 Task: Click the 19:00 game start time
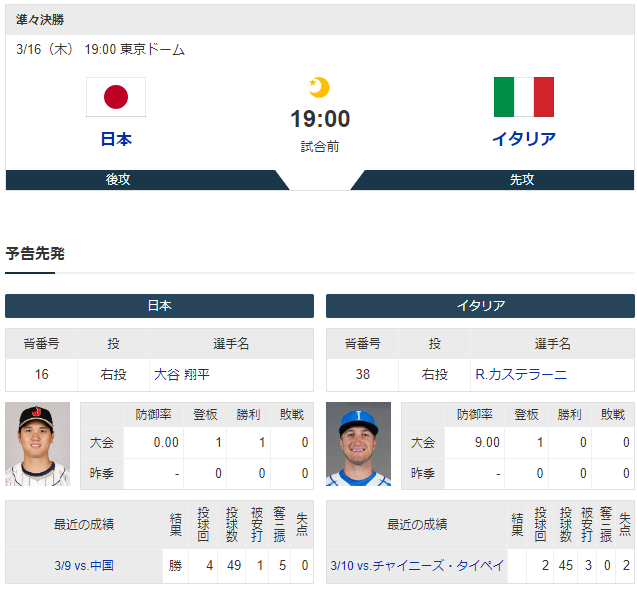click(320, 119)
